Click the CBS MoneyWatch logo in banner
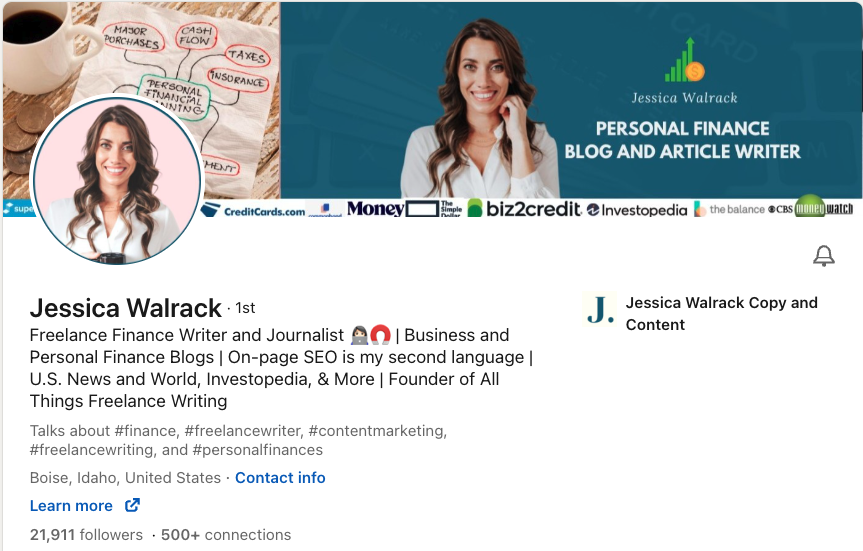 811,208
